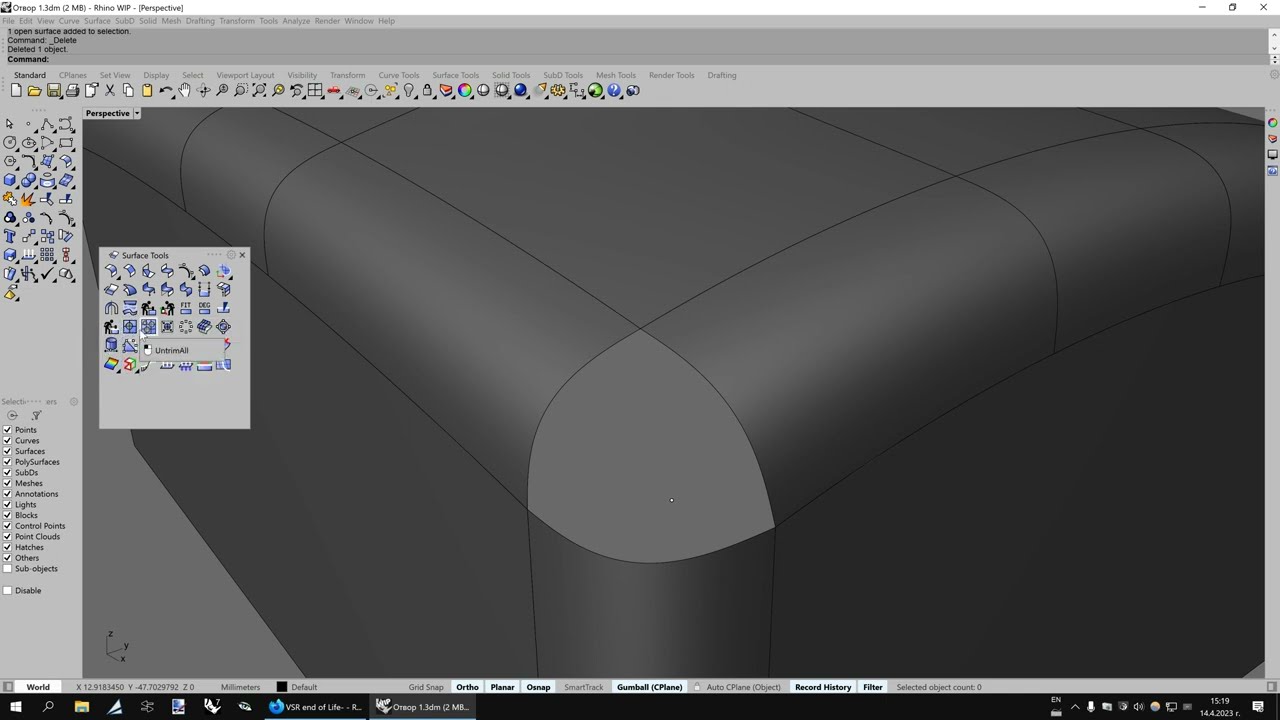Open the Four Viewports layout icon
This screenshot has width=1280, height=720.
click(x=315, y=91)
